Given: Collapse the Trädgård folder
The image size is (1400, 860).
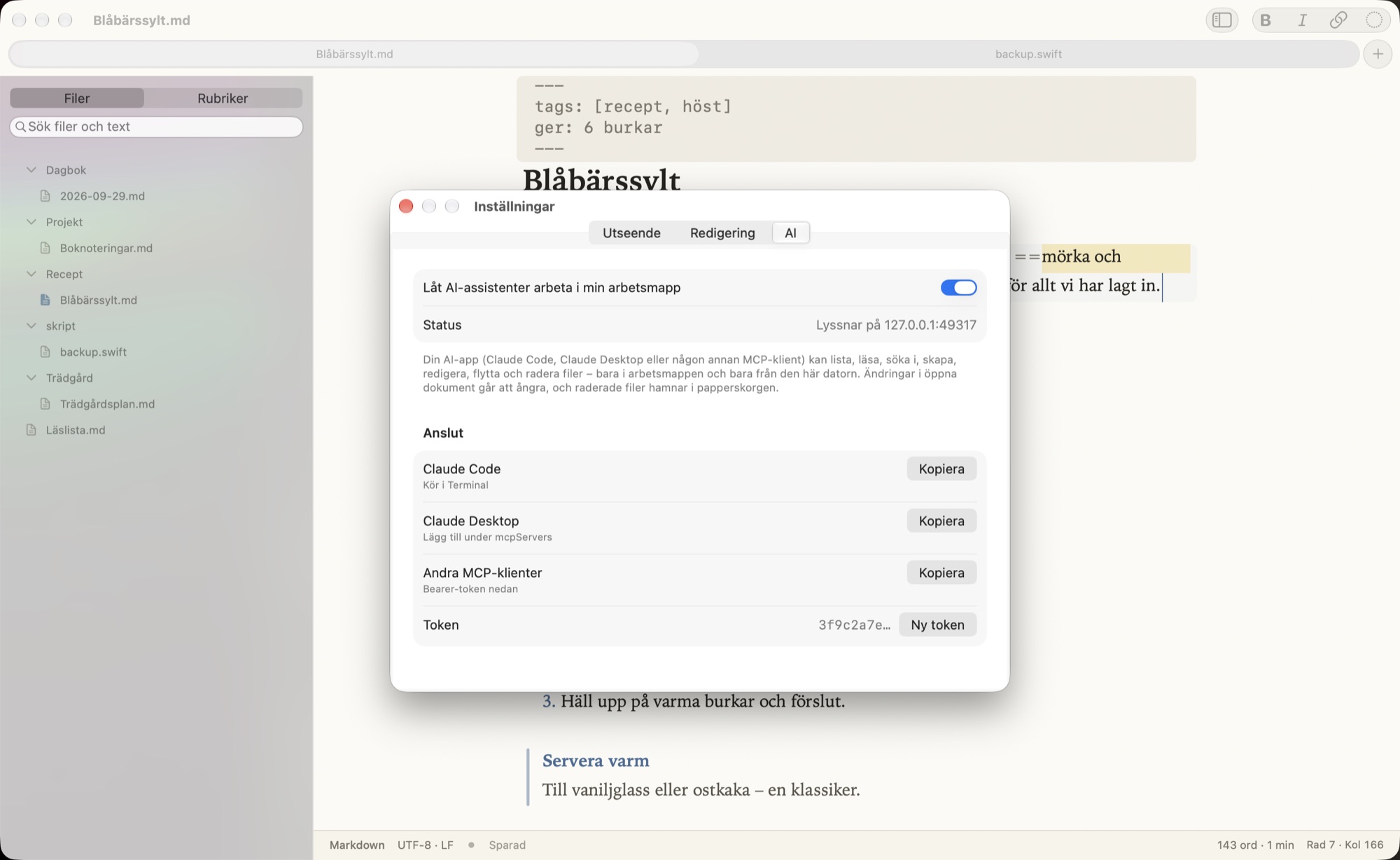Looking at the screenshot, I should pos(31,377).
